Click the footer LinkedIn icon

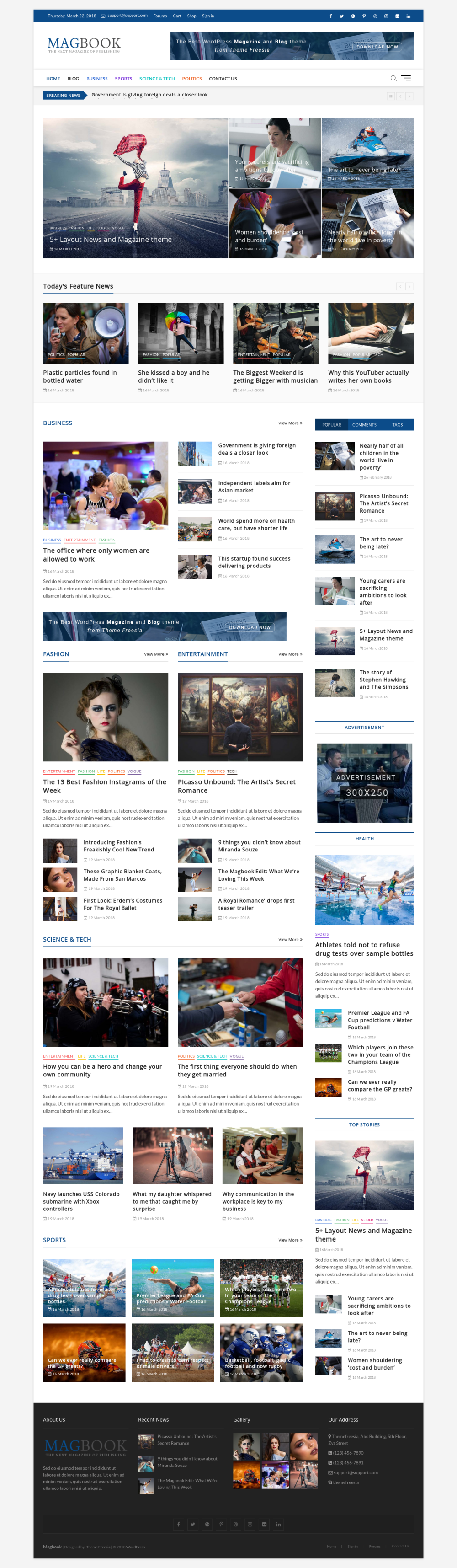coord(278,1524)
